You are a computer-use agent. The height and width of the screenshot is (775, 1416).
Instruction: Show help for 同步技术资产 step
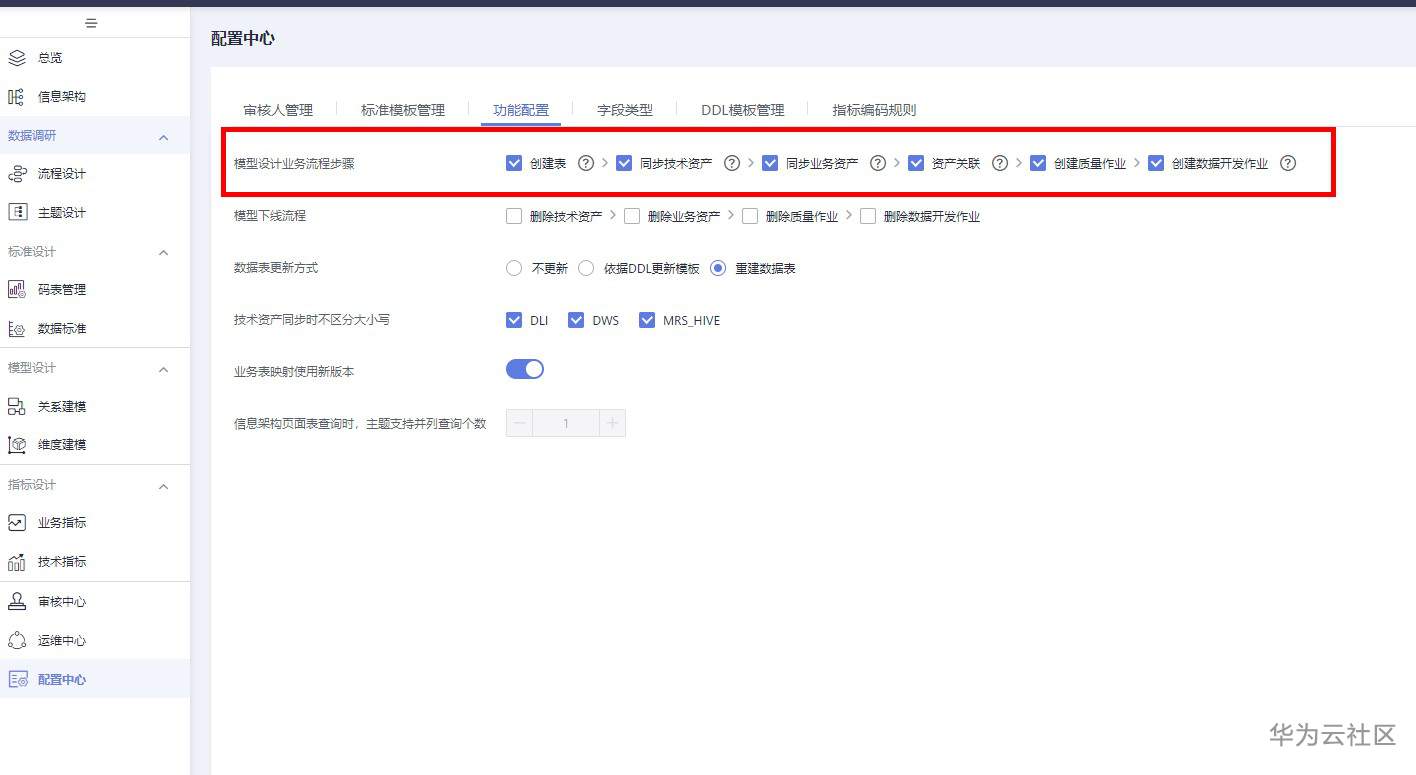(732, 163)
